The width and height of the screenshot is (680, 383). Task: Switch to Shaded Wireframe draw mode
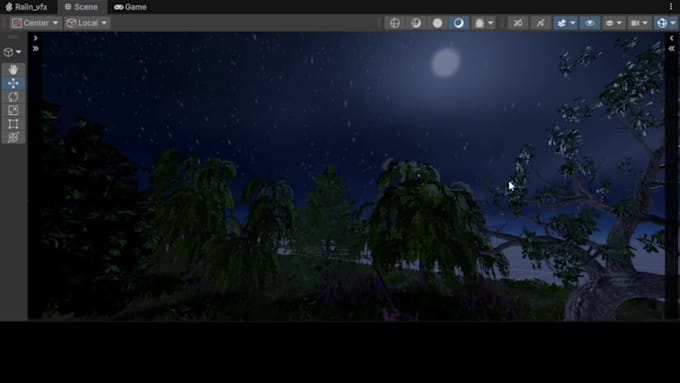click(416, 23)
